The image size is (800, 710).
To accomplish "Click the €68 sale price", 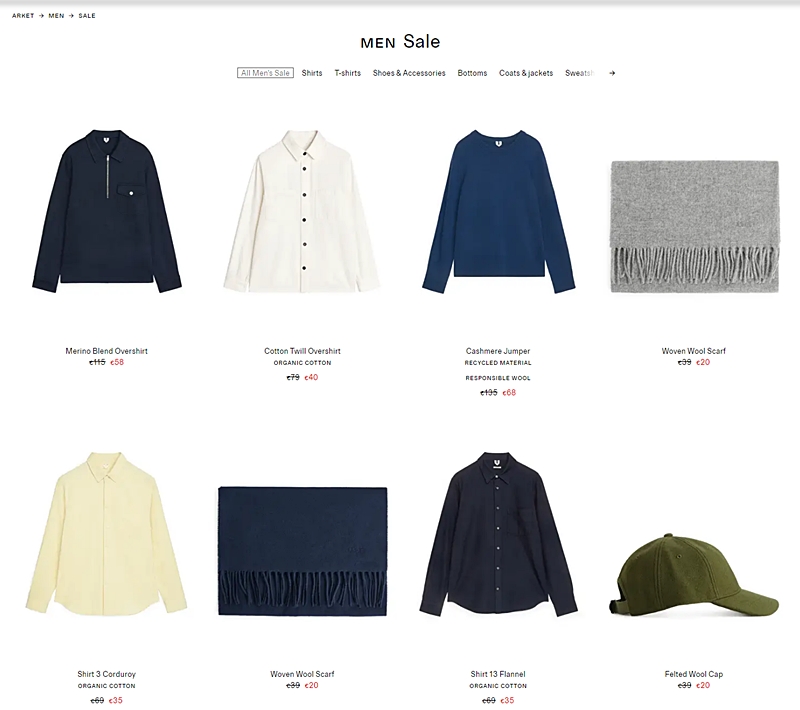I will [509, 393].
